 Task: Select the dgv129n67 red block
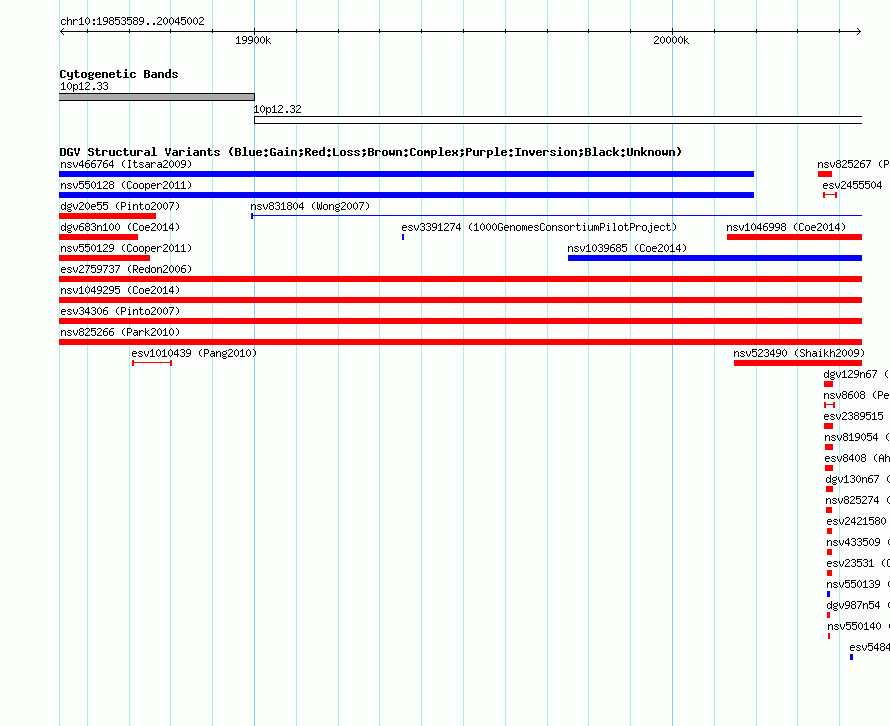829,384
